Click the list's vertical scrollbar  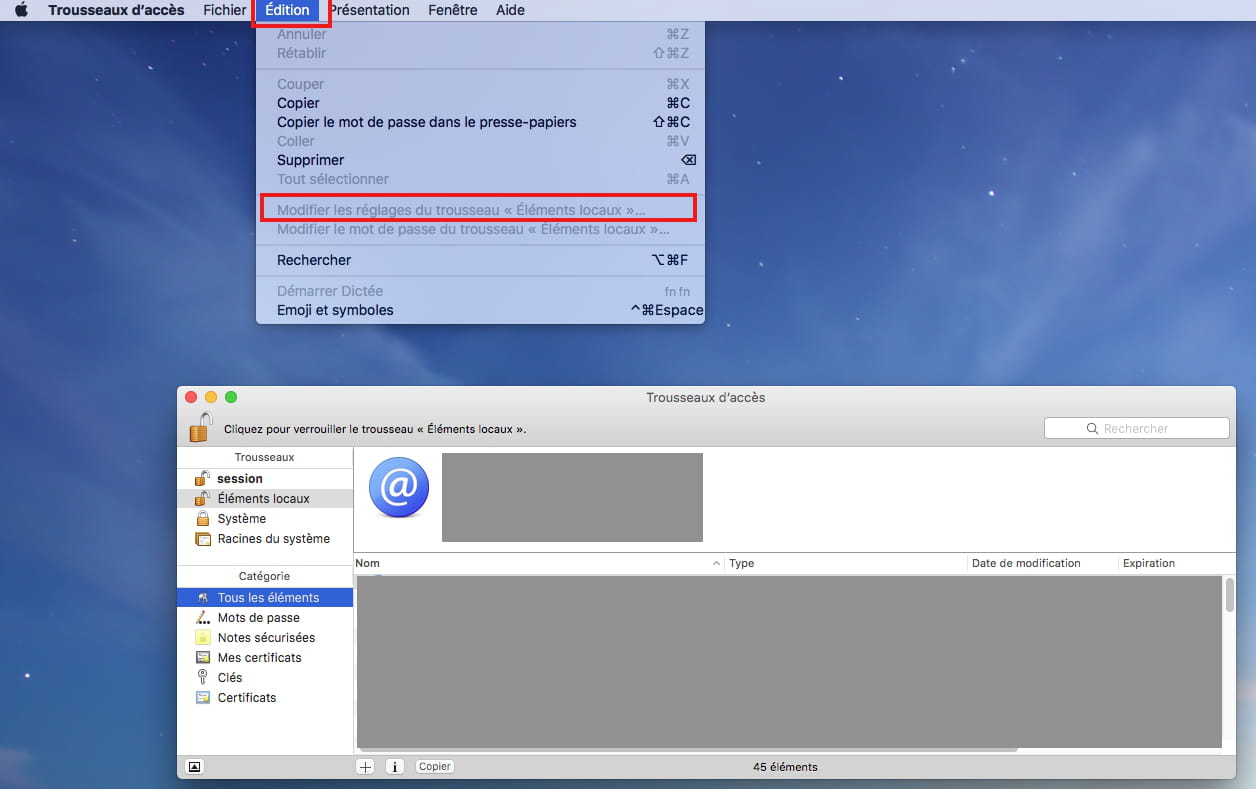[1229, 595]
